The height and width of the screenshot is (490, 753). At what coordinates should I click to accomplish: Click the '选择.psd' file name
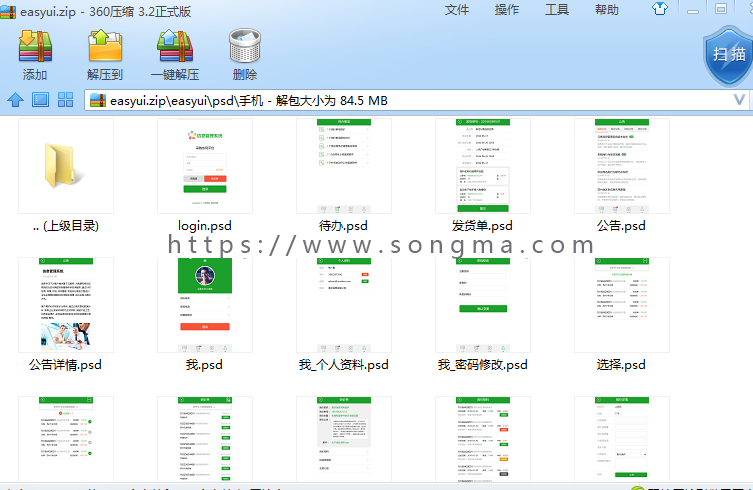[x=621, y=365]
